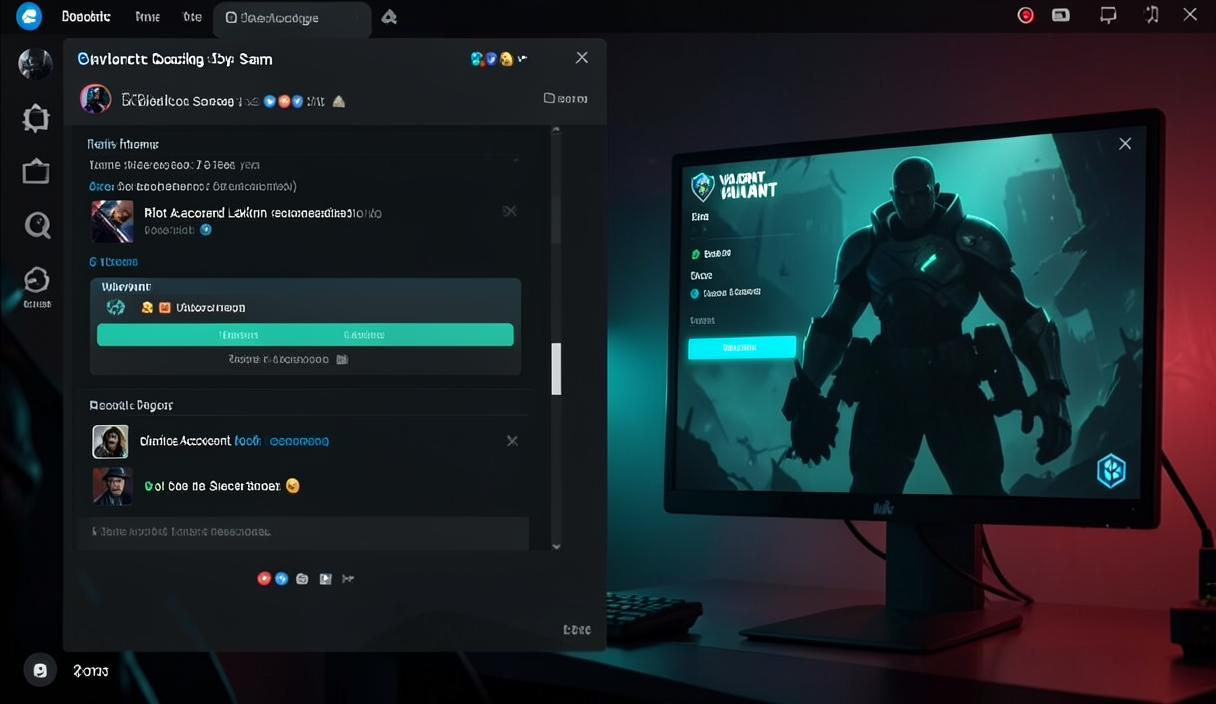Click the yellow emoji icon in the card
This screenshot has height=704, width=1216.
[148, 308]
